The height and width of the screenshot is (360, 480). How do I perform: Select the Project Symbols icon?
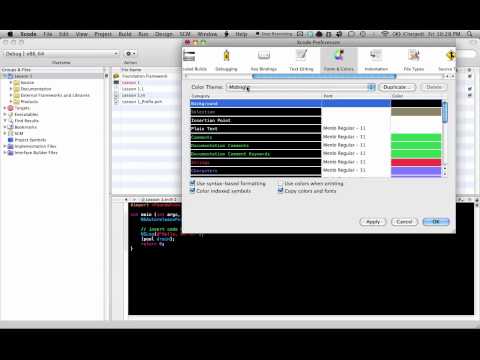11,140
